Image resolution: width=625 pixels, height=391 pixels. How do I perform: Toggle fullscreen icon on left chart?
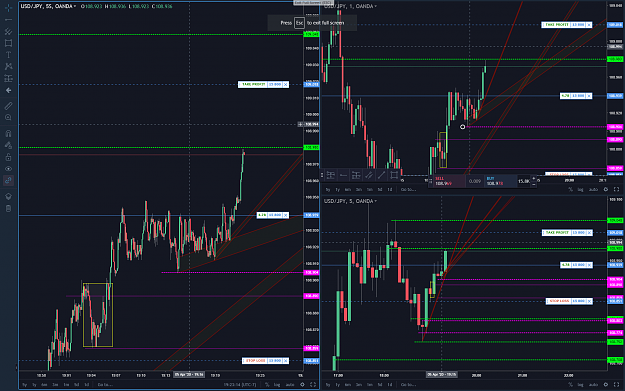313,385
